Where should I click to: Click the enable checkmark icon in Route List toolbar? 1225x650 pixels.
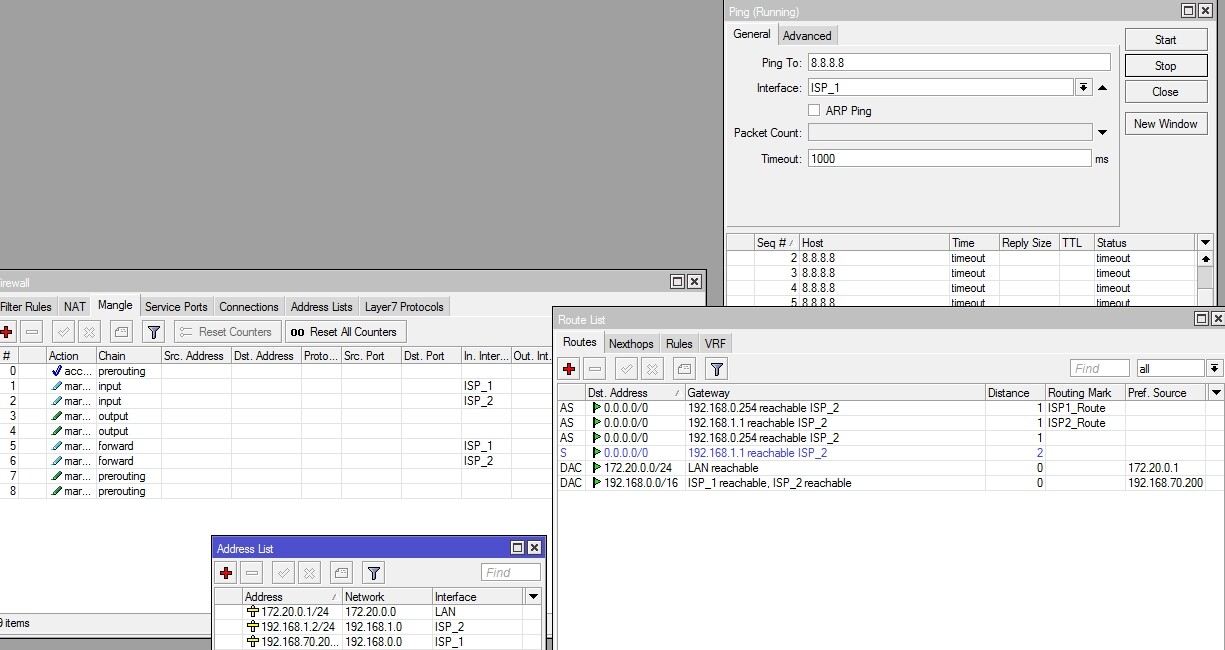point(627,369)
